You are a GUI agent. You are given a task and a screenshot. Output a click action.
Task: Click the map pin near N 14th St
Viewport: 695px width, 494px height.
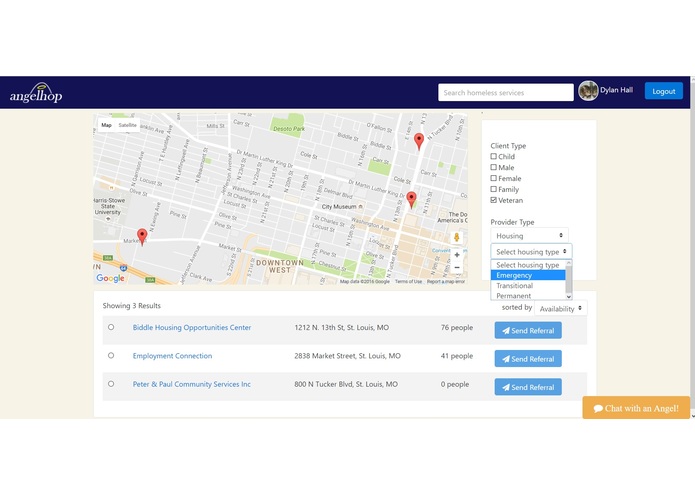coord(418,141)
